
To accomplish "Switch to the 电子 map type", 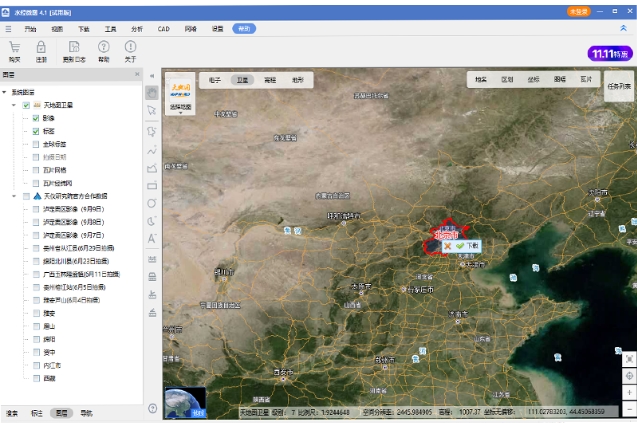I will click(x=214, y=80).
